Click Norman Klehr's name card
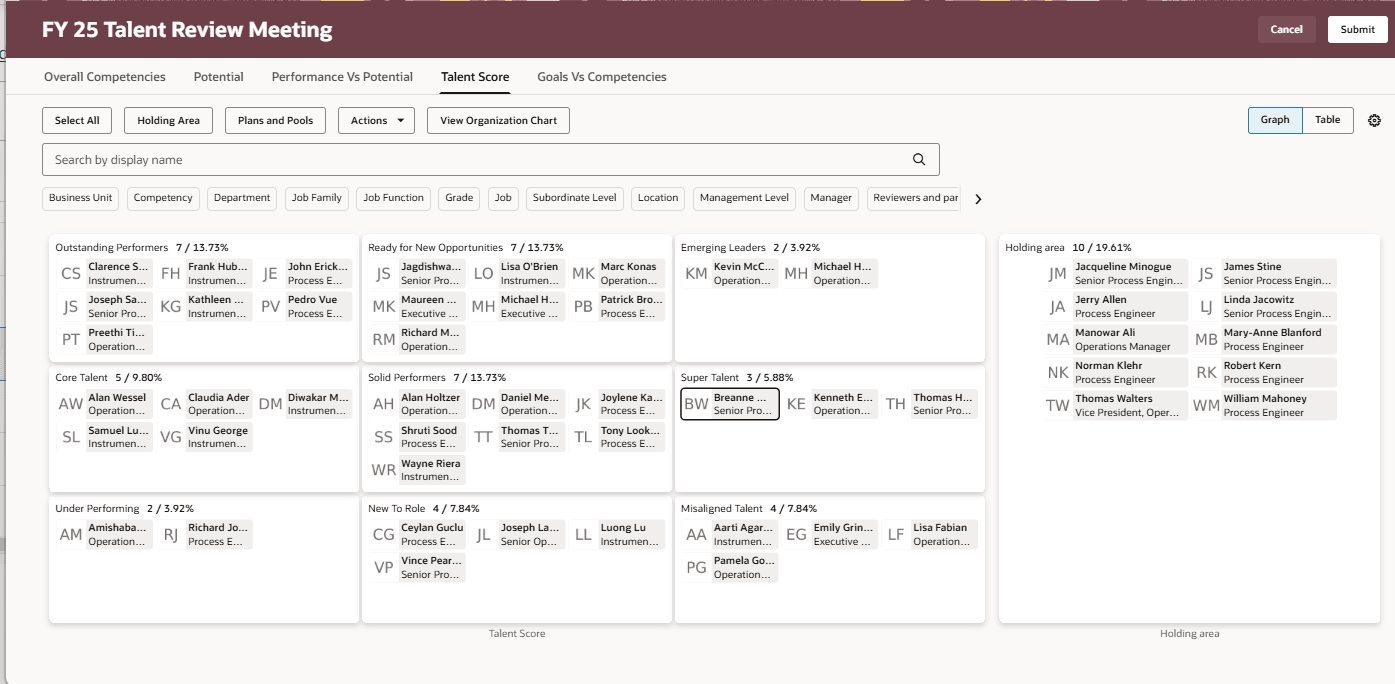 (x=1130, y=373)
